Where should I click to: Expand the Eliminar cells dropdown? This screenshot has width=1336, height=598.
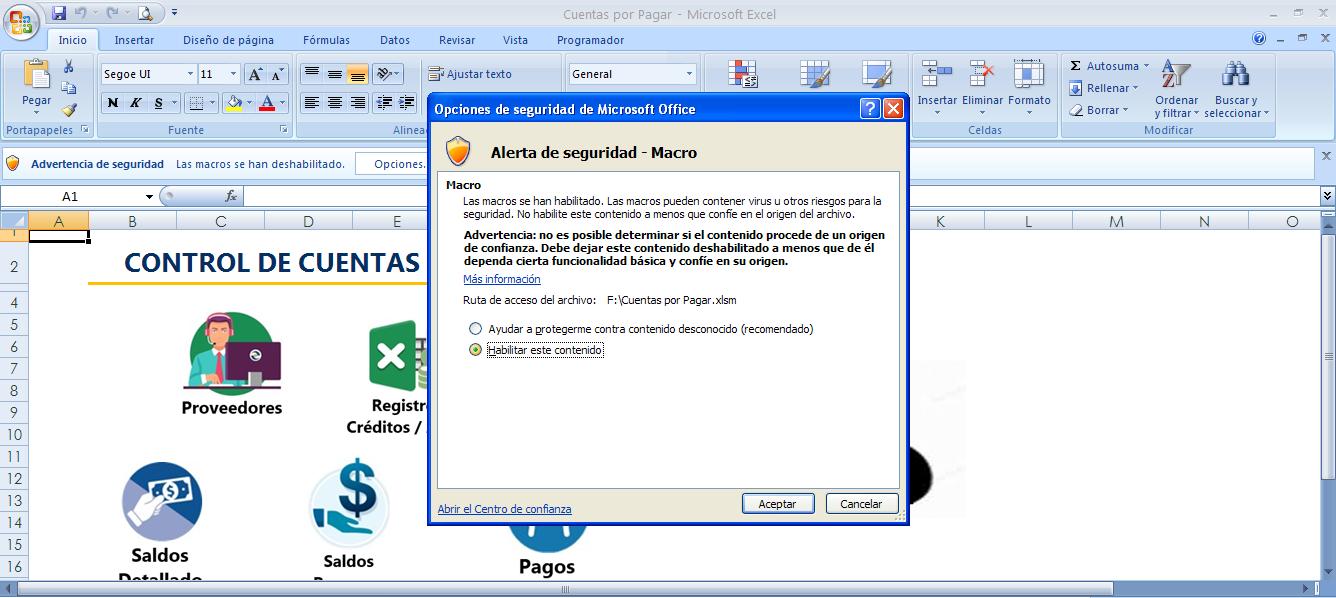(983, 112)
